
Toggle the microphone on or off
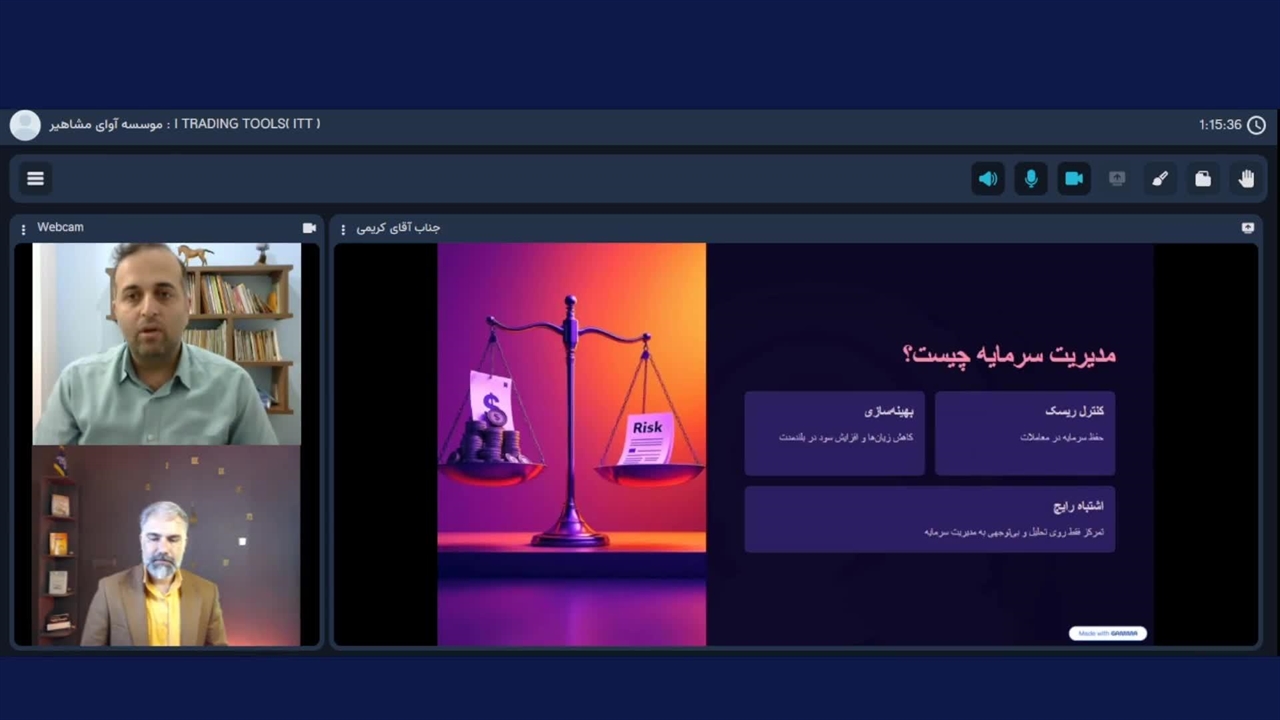pos(1031,179)
